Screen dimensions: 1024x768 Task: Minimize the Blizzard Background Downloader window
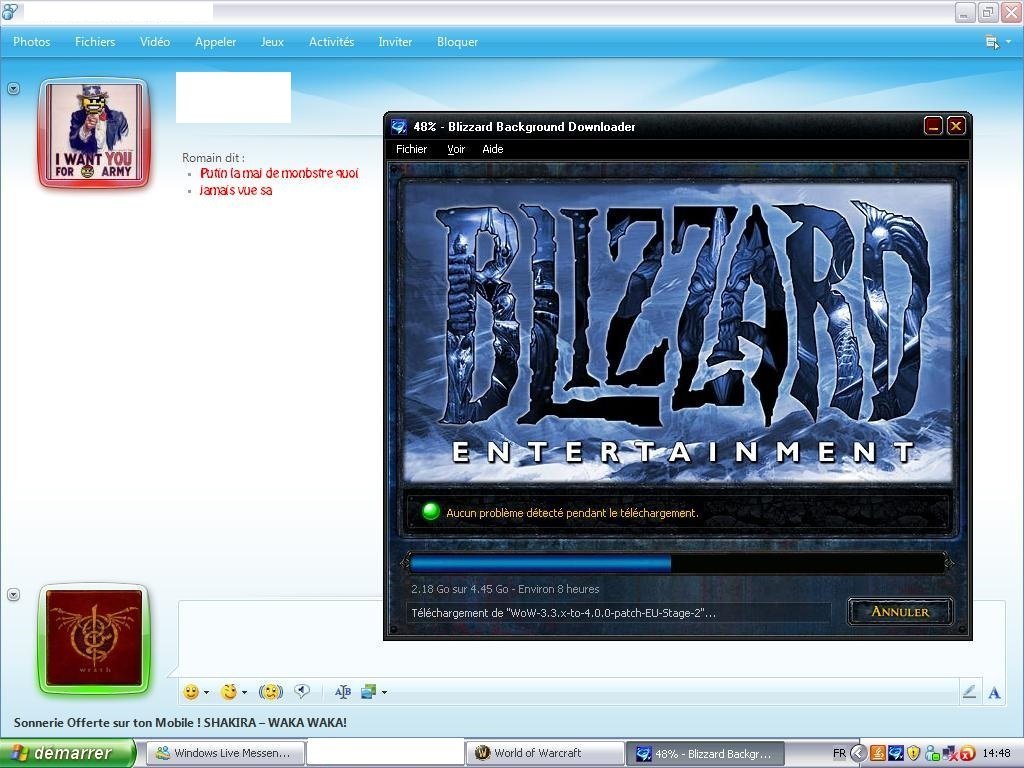(x=933, y=125)
